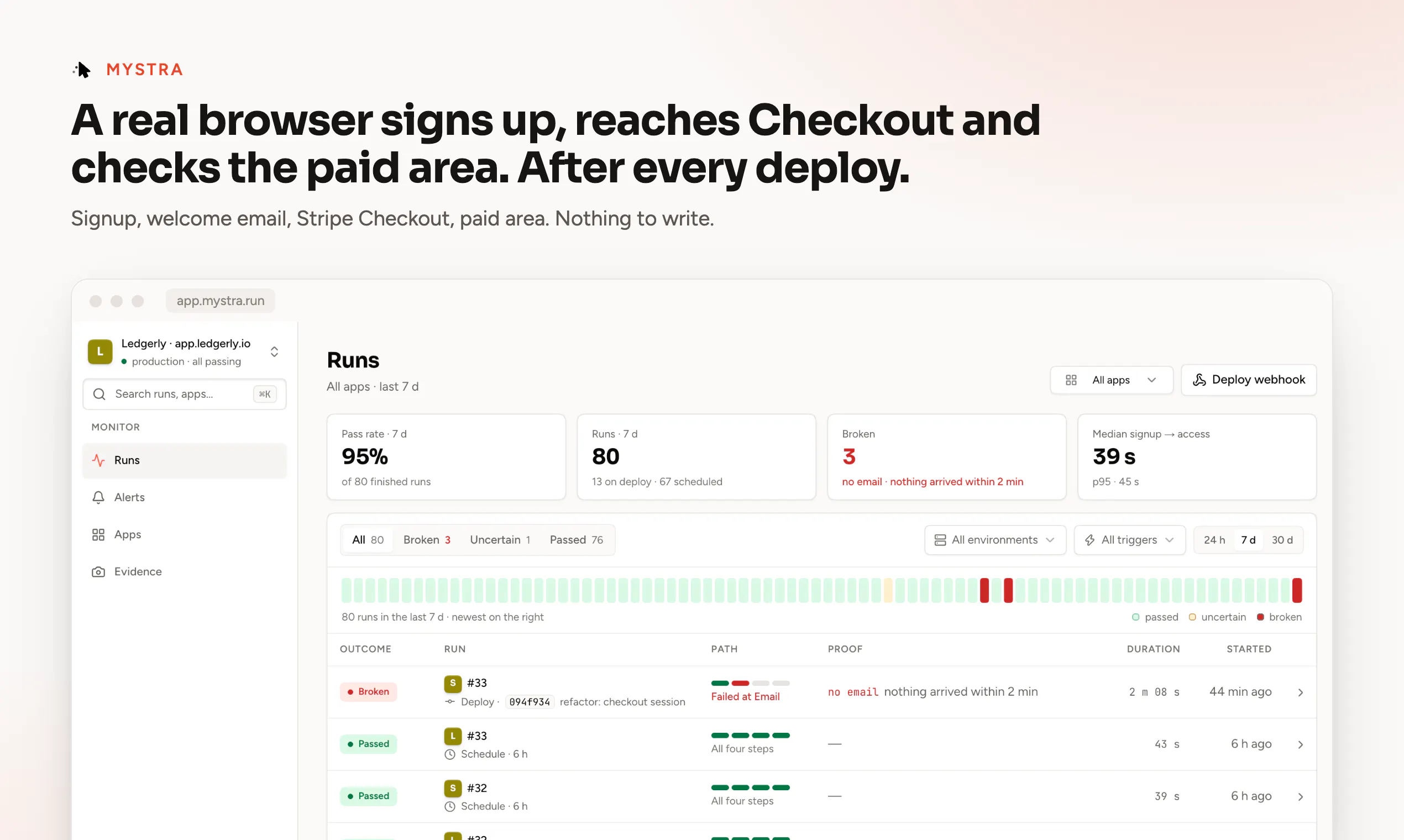Viewport: 1404px width, 840px height.
Task: Click the webhook icon in Deploy webhook
Action: (1199, 380)
